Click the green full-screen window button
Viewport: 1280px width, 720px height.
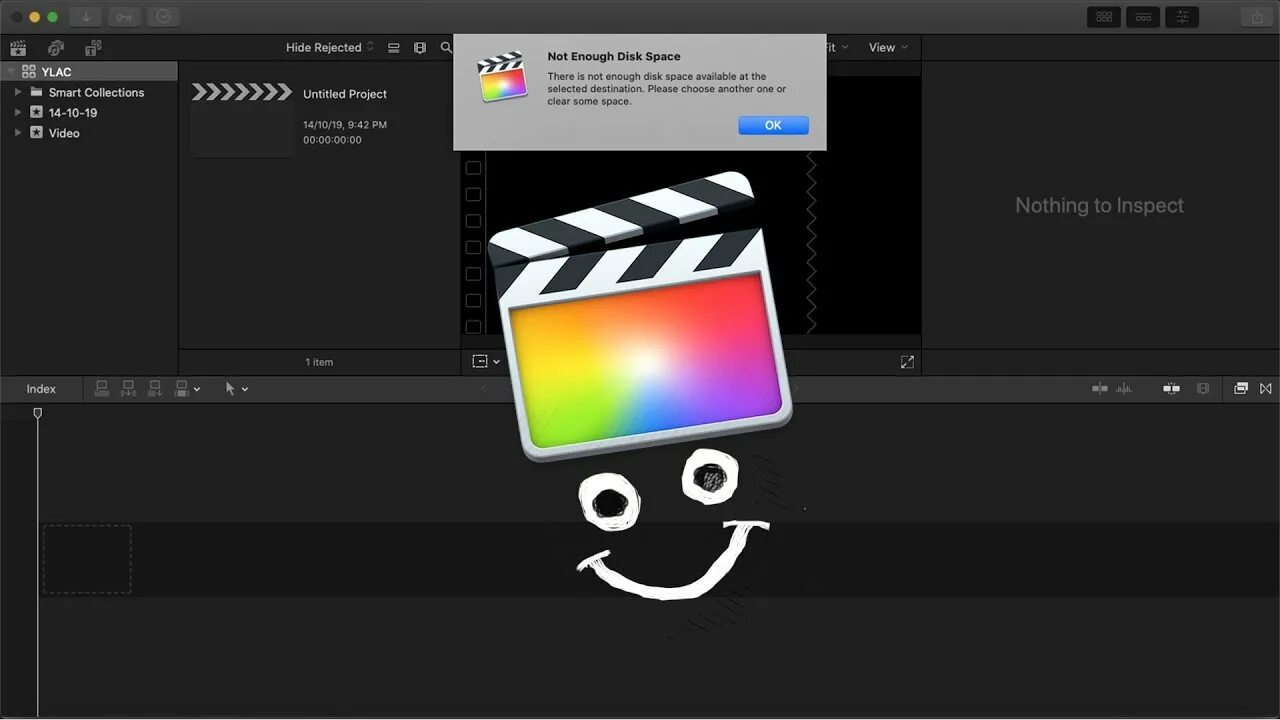(x=52, y=17)
